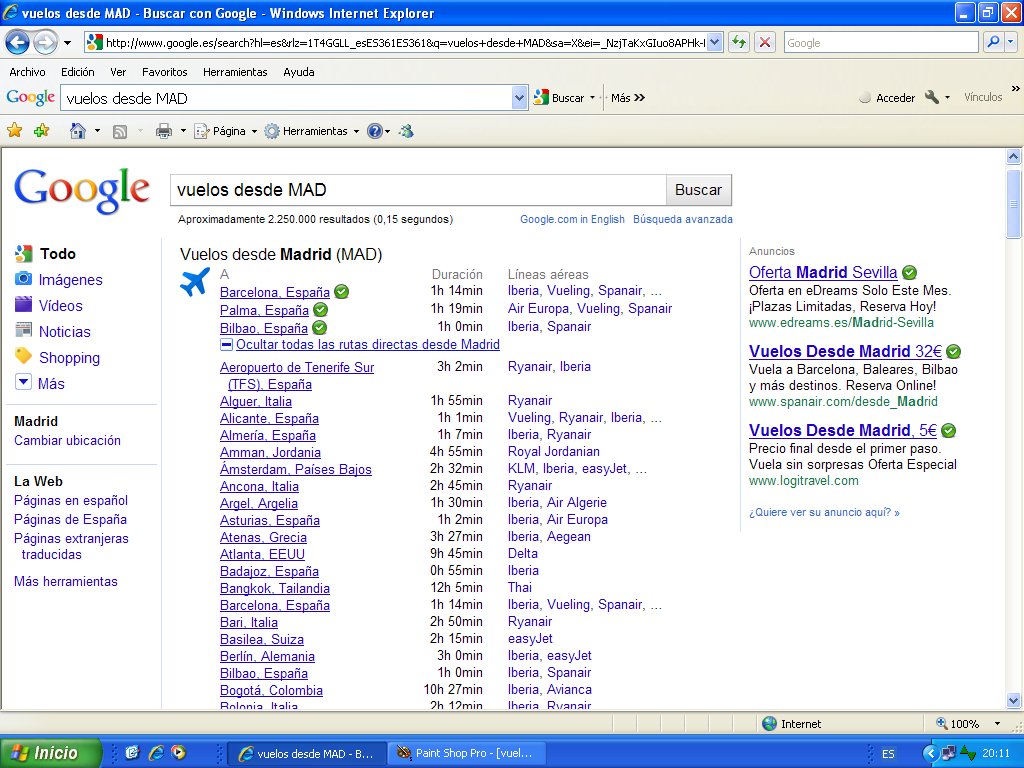Click the blue help question mark icon
Screen dimensions: 1024x768
(375, 131)
